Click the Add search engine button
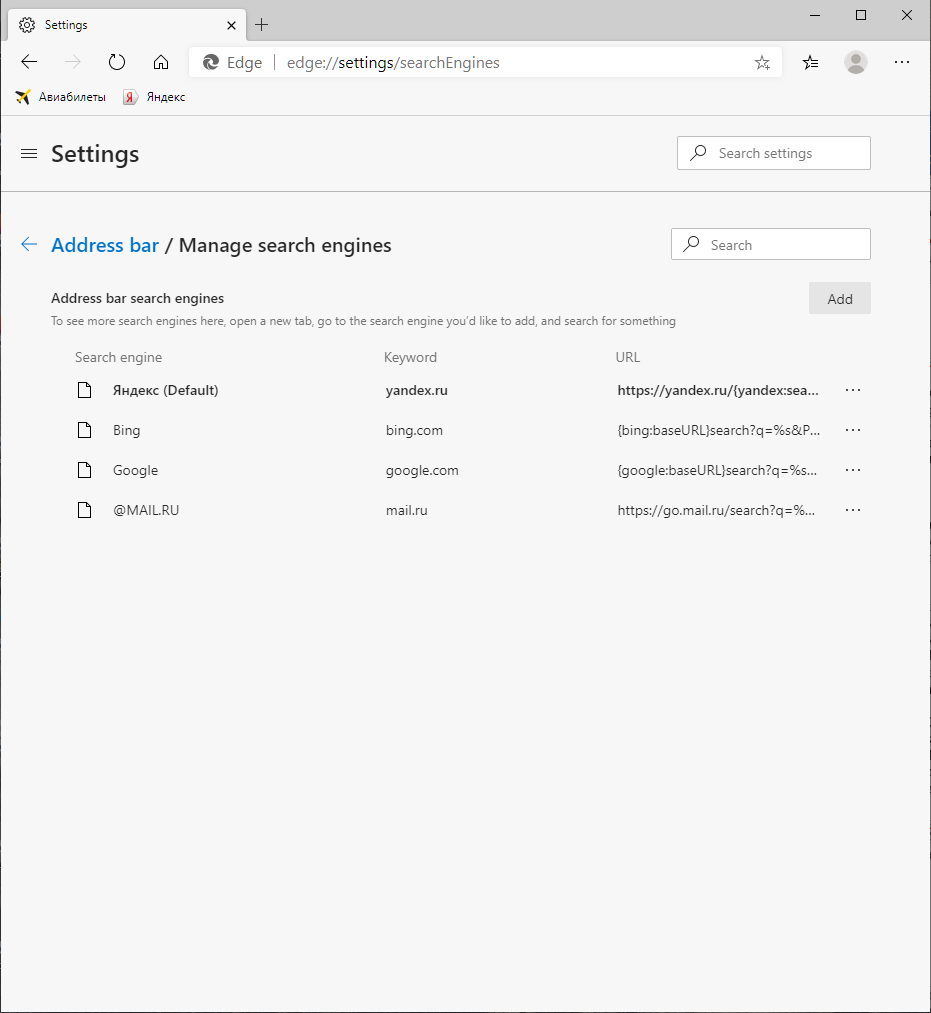This screenshot has width=931, height=1013. point(839,298)
